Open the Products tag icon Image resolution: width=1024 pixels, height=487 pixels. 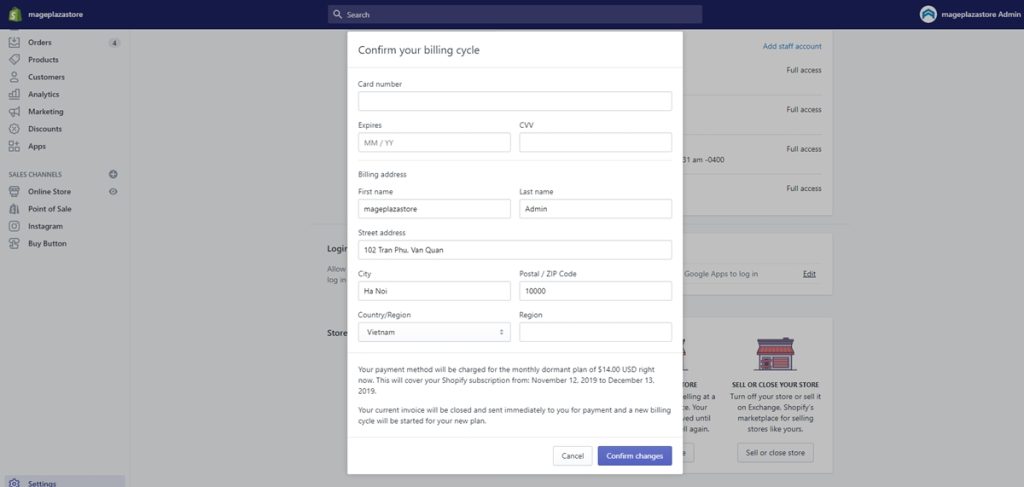tap(14, 60)
